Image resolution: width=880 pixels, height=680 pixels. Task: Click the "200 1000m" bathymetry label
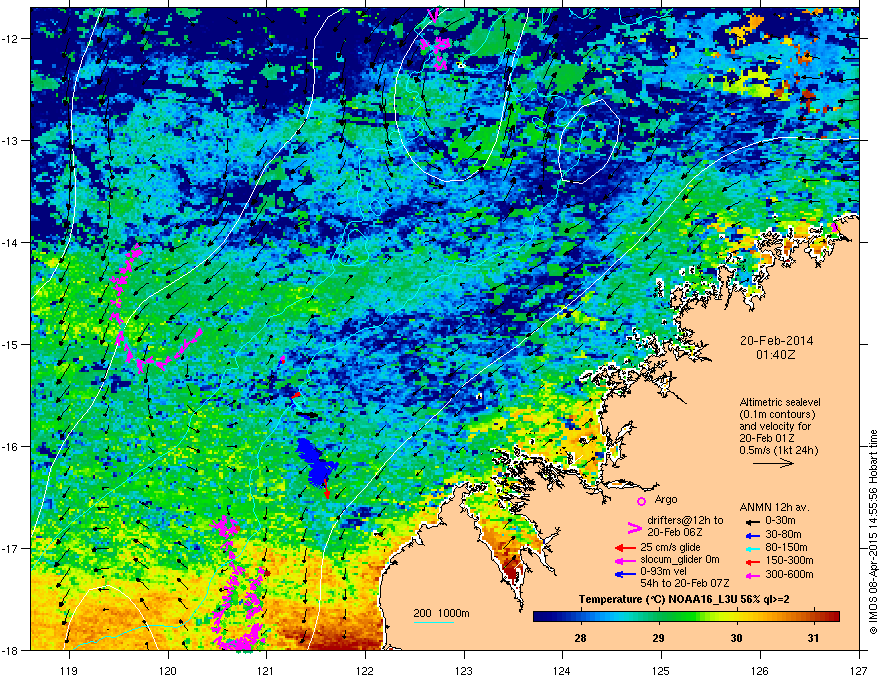click(x=441, y=613)
